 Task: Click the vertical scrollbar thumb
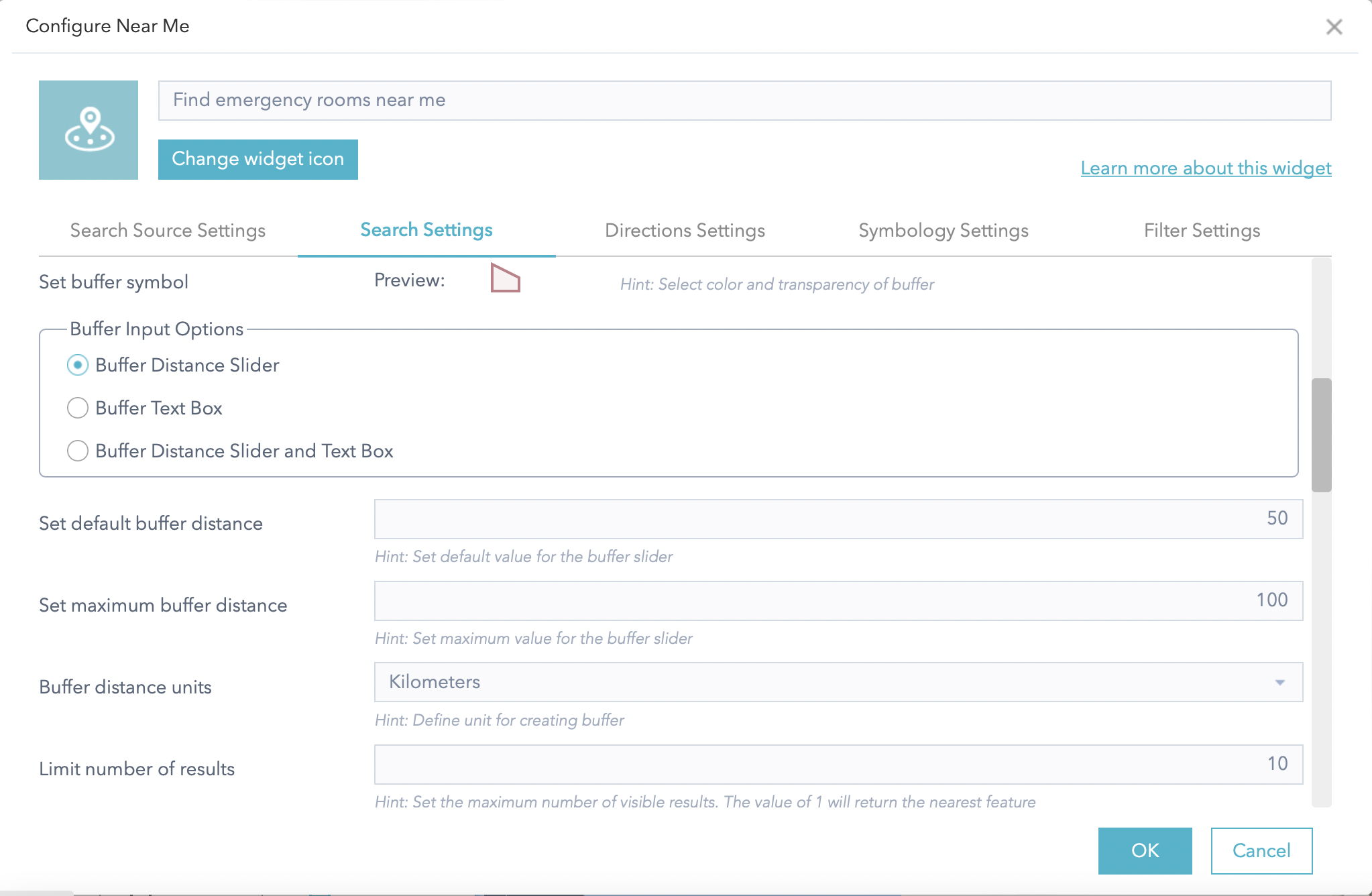click(1321, 435)
